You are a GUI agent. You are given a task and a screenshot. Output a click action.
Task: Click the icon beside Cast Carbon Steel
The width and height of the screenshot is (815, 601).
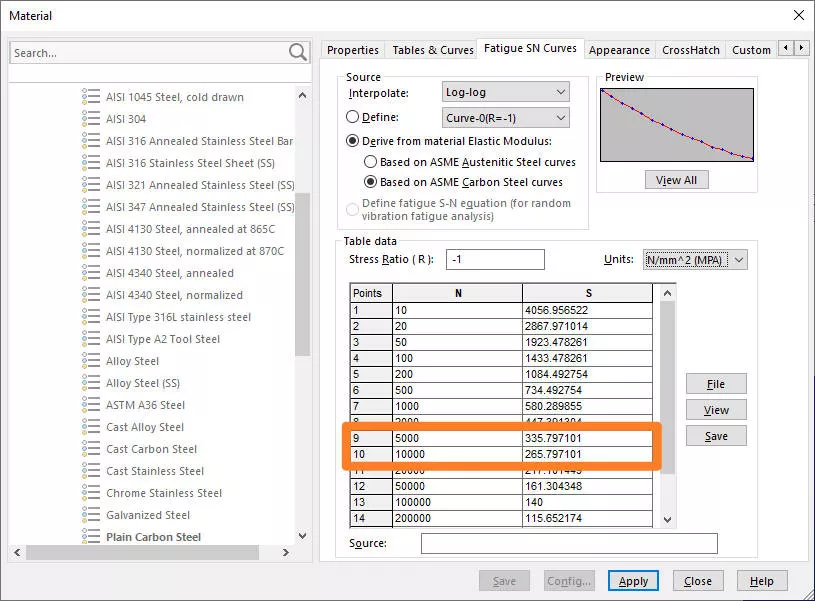pyautogui.click(x=90, y=449)
